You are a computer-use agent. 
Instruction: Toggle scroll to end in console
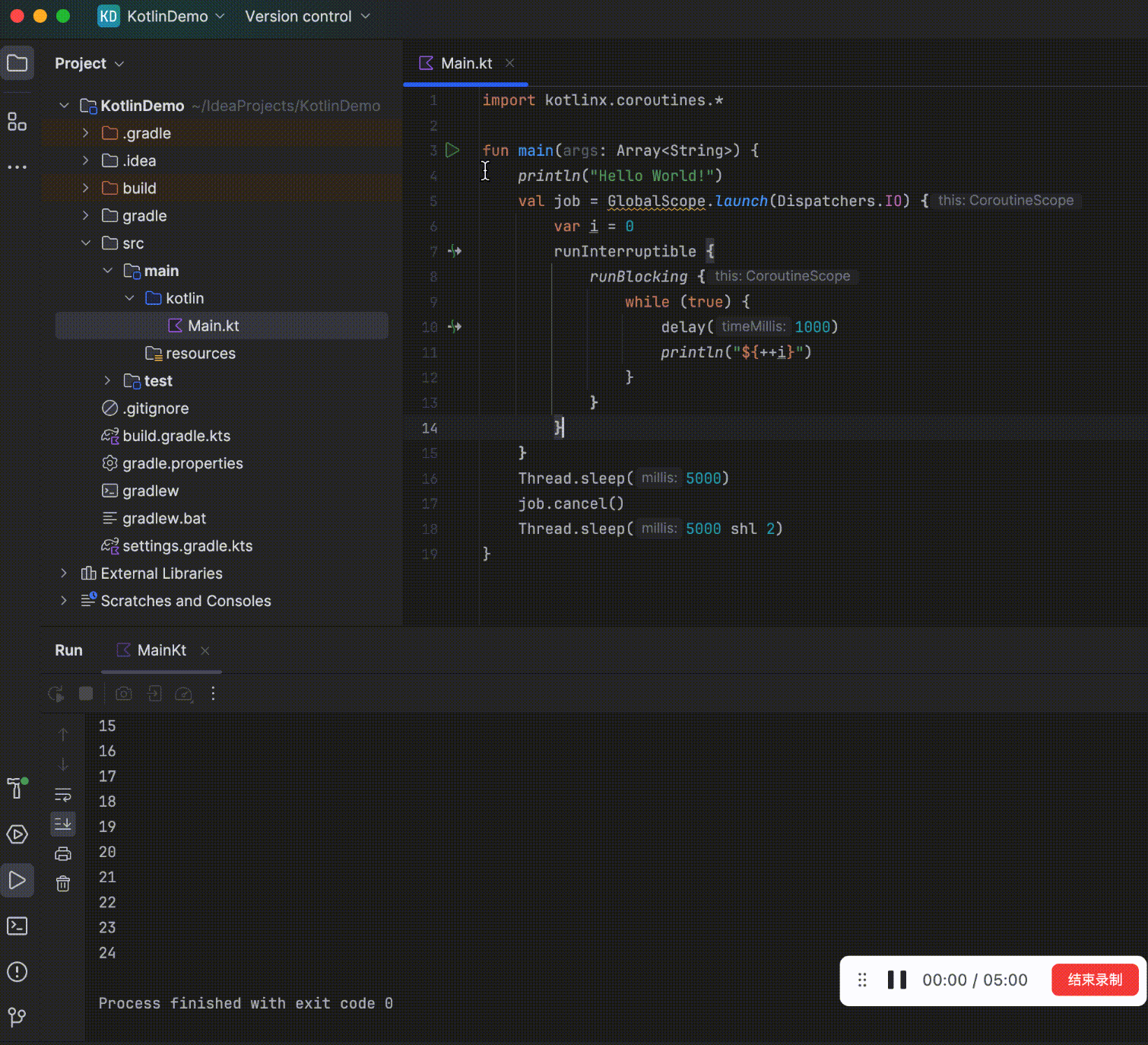coord(63,824)
